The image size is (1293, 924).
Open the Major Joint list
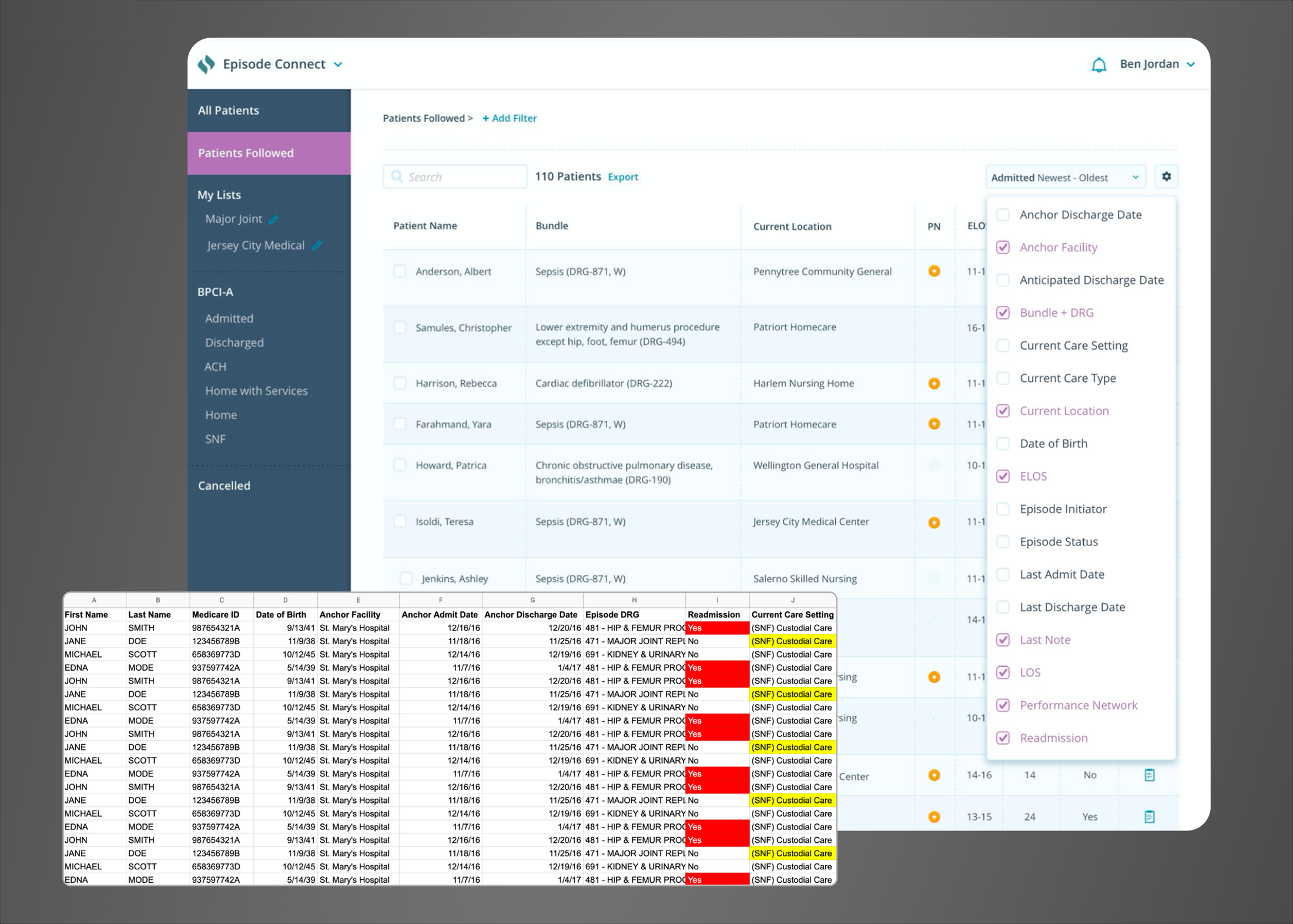(x=233, y=219)
